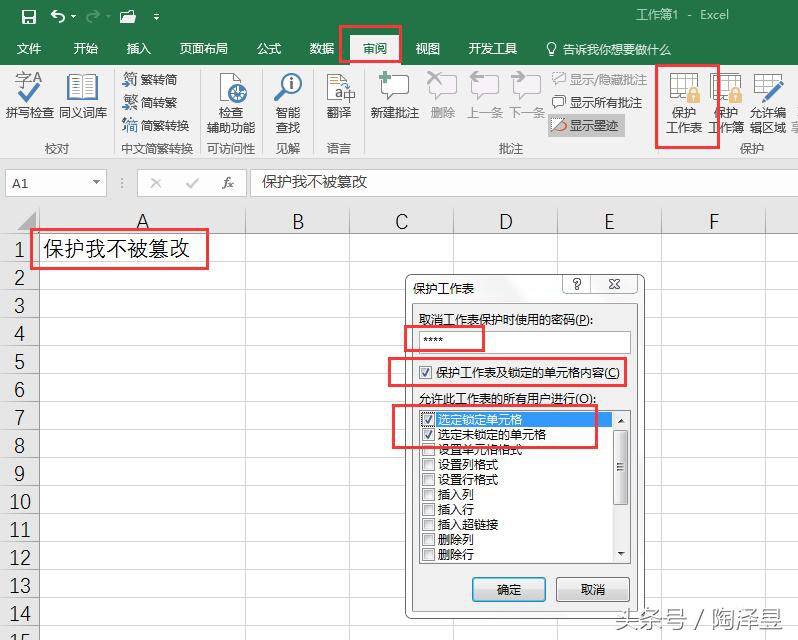Switch to the 页面布局 tab

tap(204, 49)
